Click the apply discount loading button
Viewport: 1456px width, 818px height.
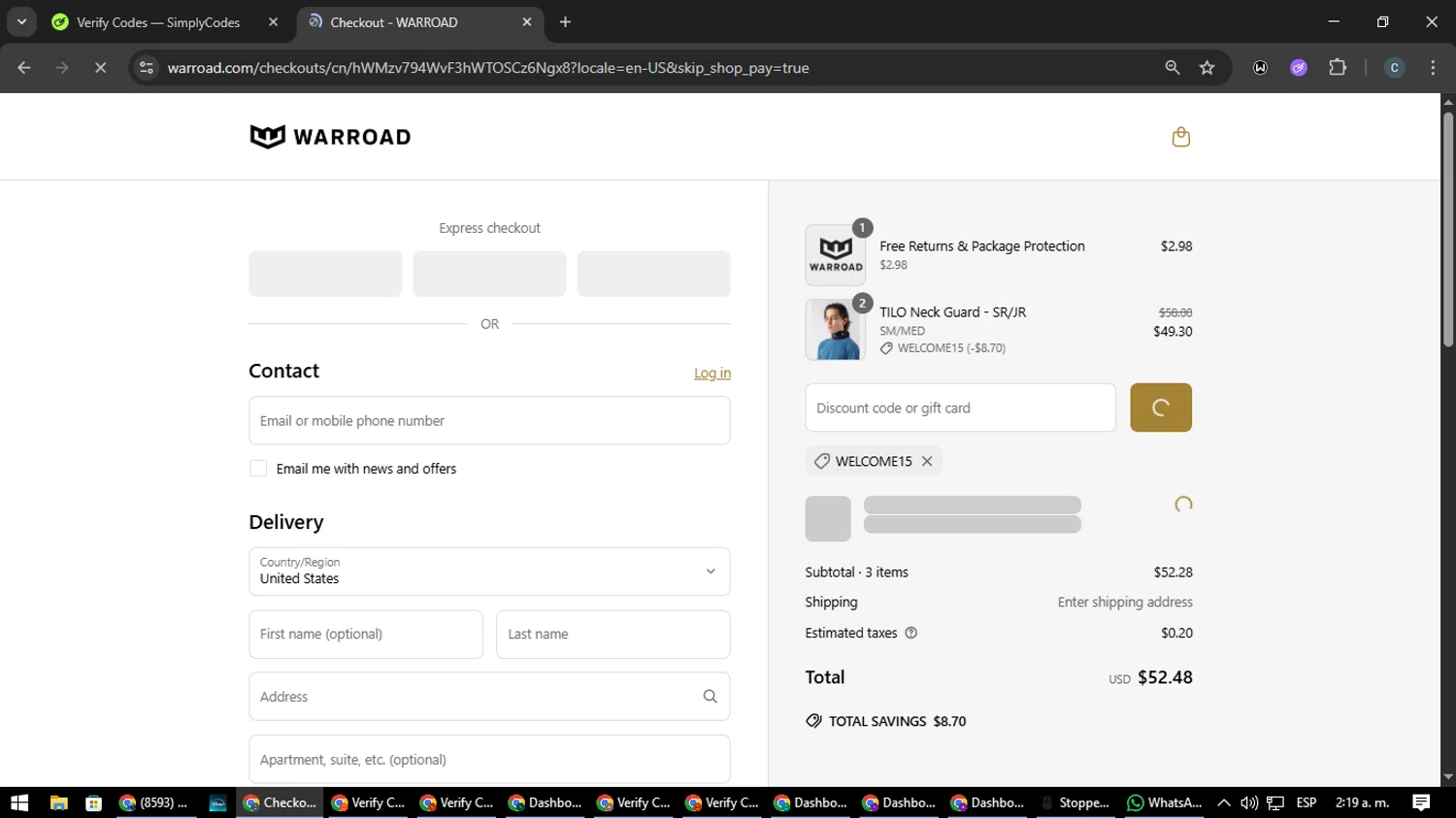1160,408
